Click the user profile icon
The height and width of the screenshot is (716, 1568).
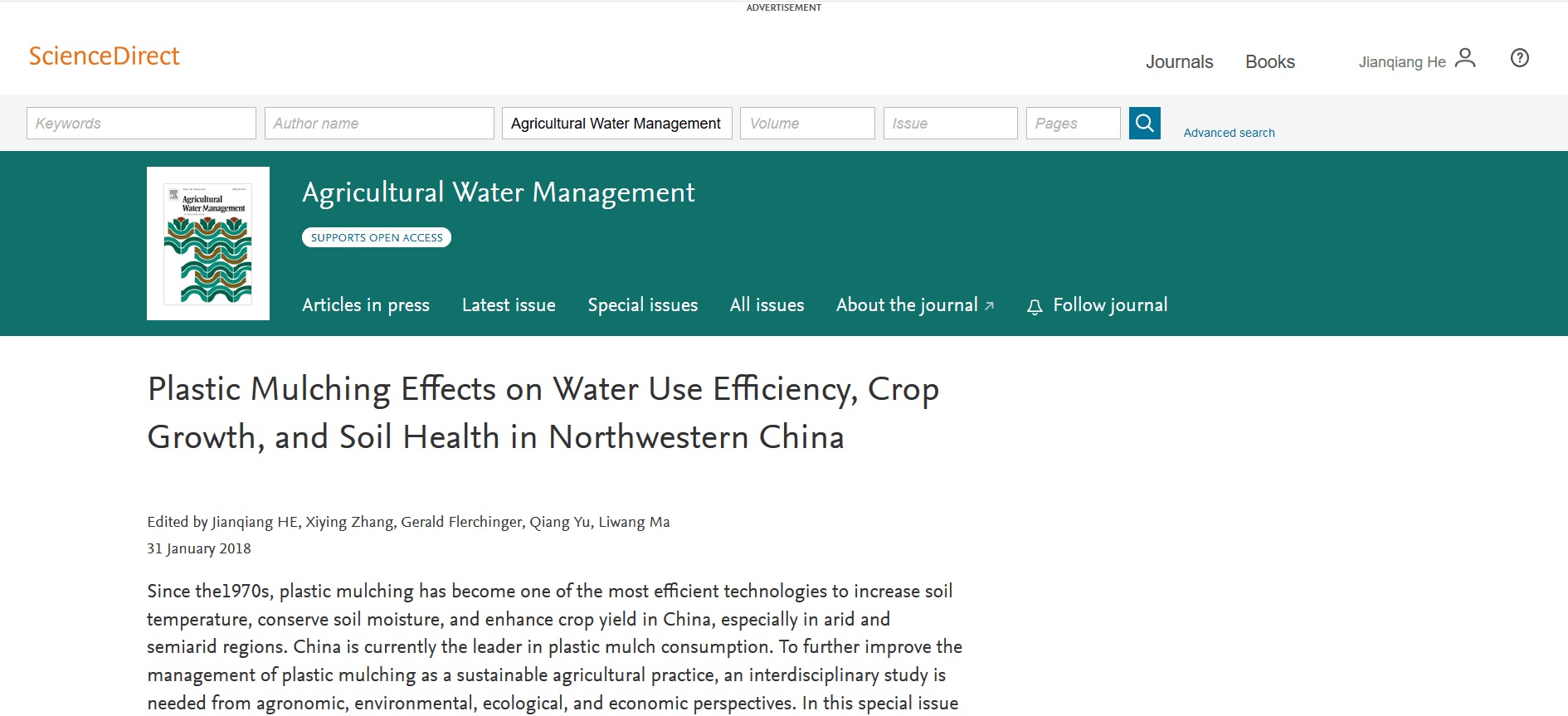(1465, 58)
